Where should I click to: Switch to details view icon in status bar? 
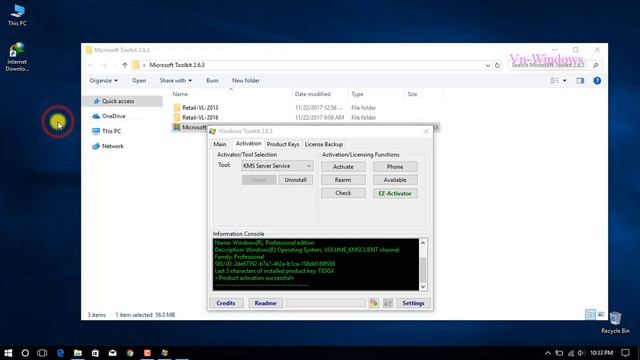pos(590,314)
